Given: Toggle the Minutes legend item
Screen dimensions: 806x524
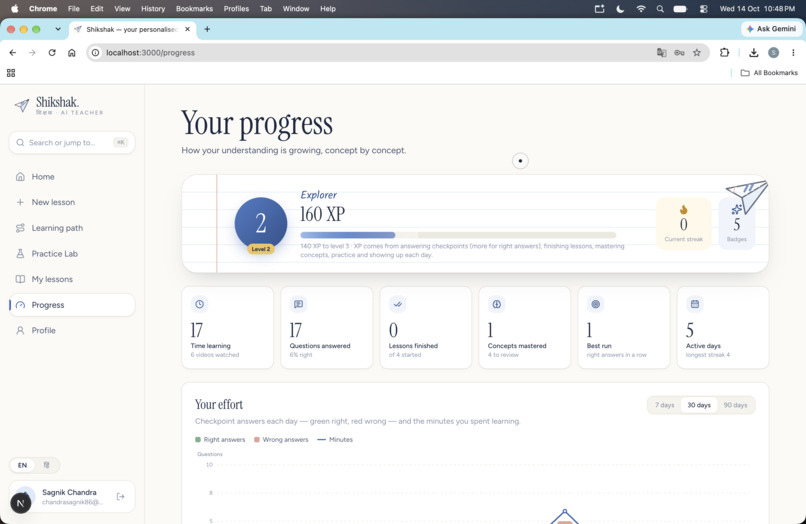Looking at the screenshot, I should 335,440.
